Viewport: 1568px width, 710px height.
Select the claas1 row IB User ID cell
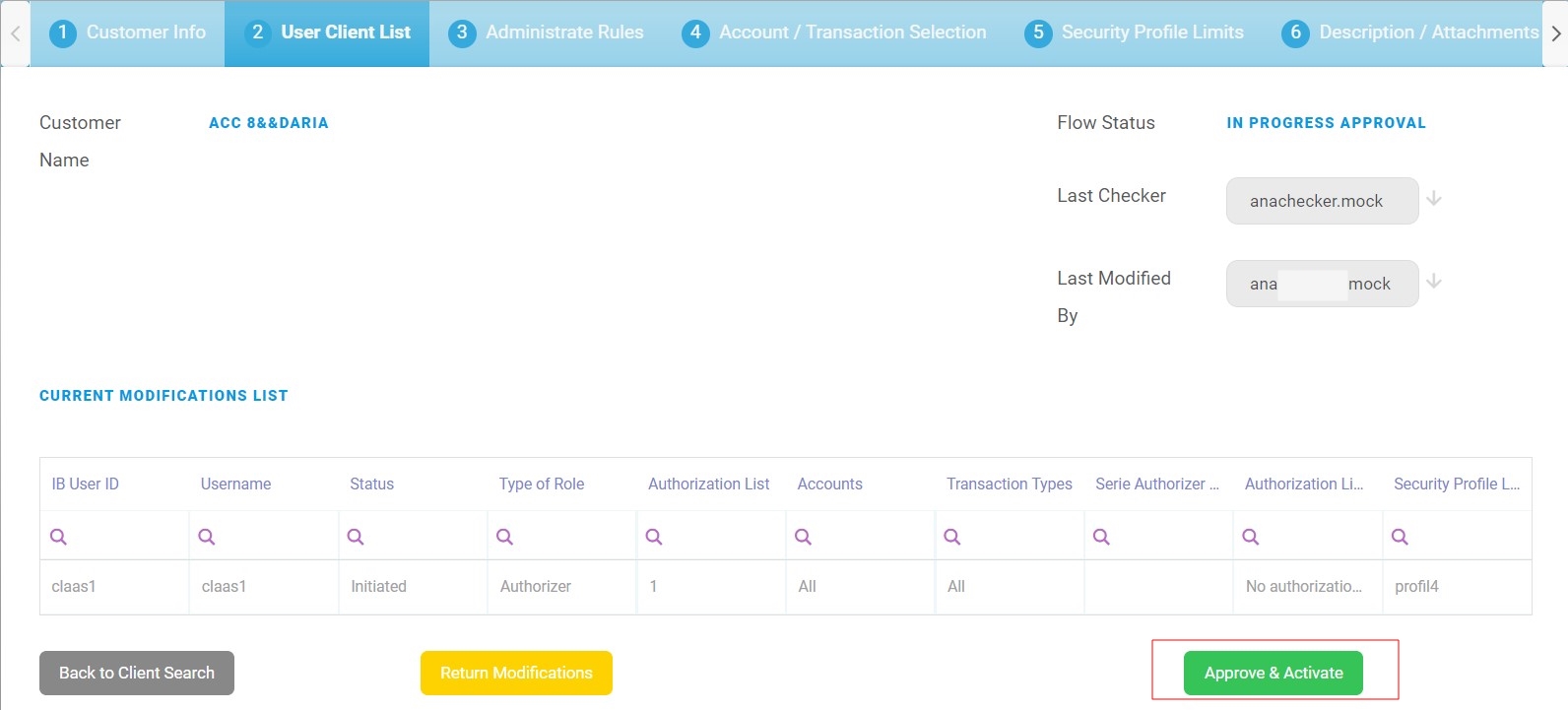74,586
